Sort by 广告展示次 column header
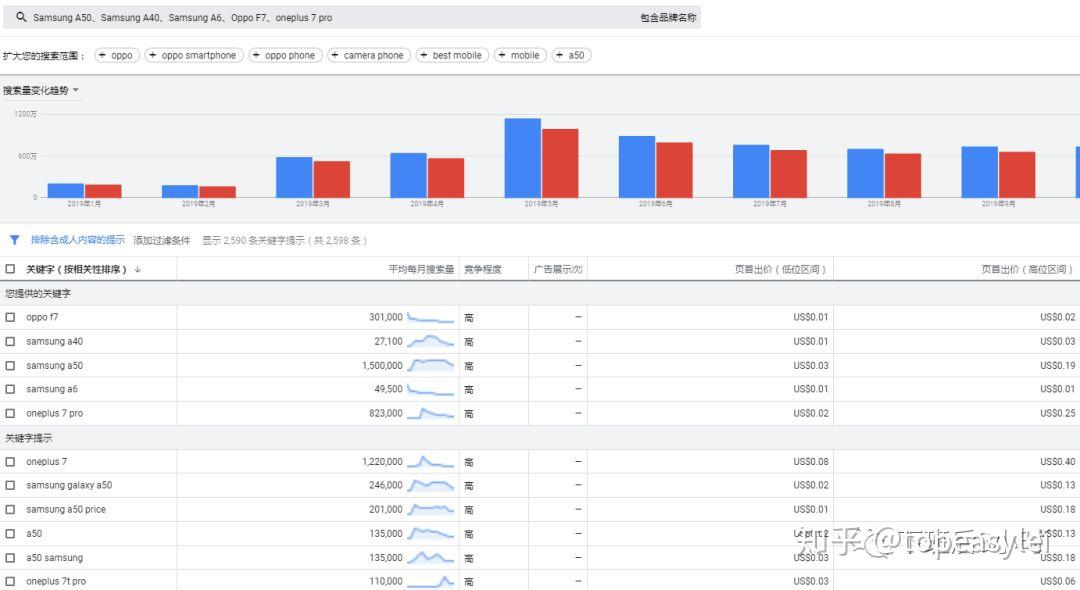This screenshot has width=1080, height=590. pos(558,269)
